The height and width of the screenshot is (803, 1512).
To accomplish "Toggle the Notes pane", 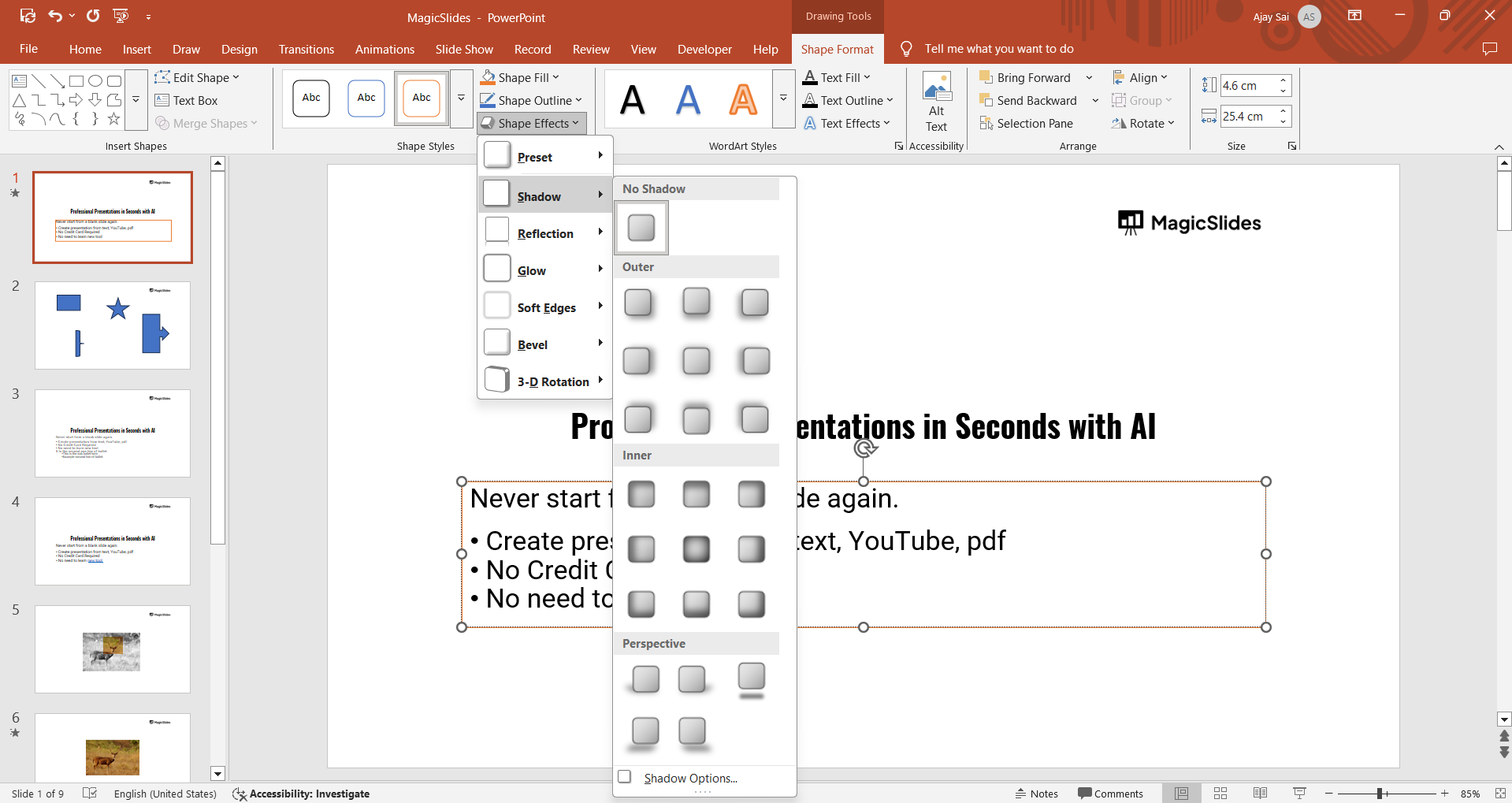I will click(1036, 794).
